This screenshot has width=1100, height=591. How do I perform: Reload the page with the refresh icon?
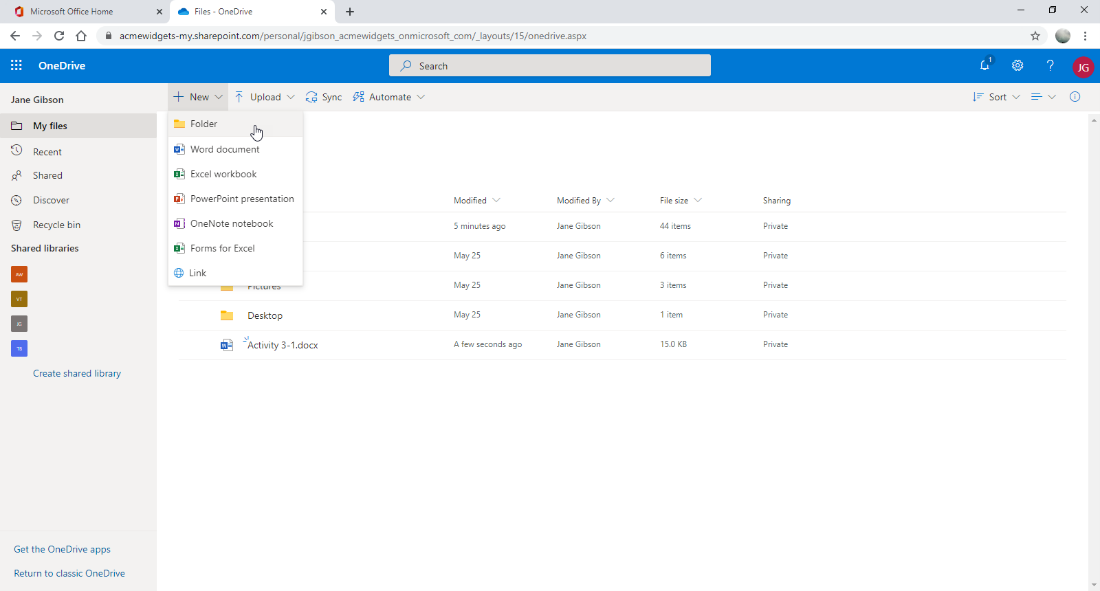click(x=59, y=36)
